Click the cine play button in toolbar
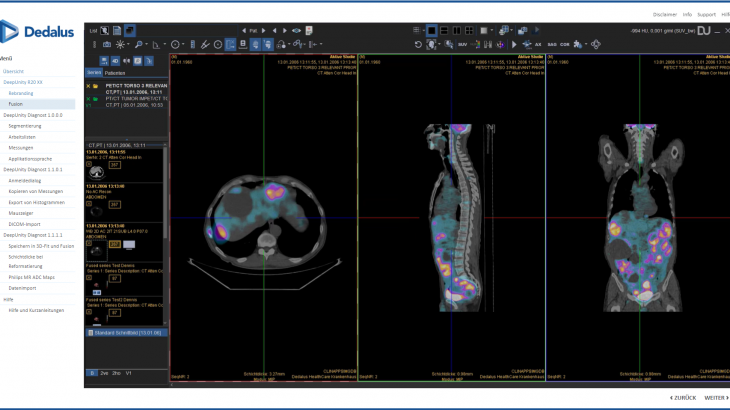 (514, 45)
